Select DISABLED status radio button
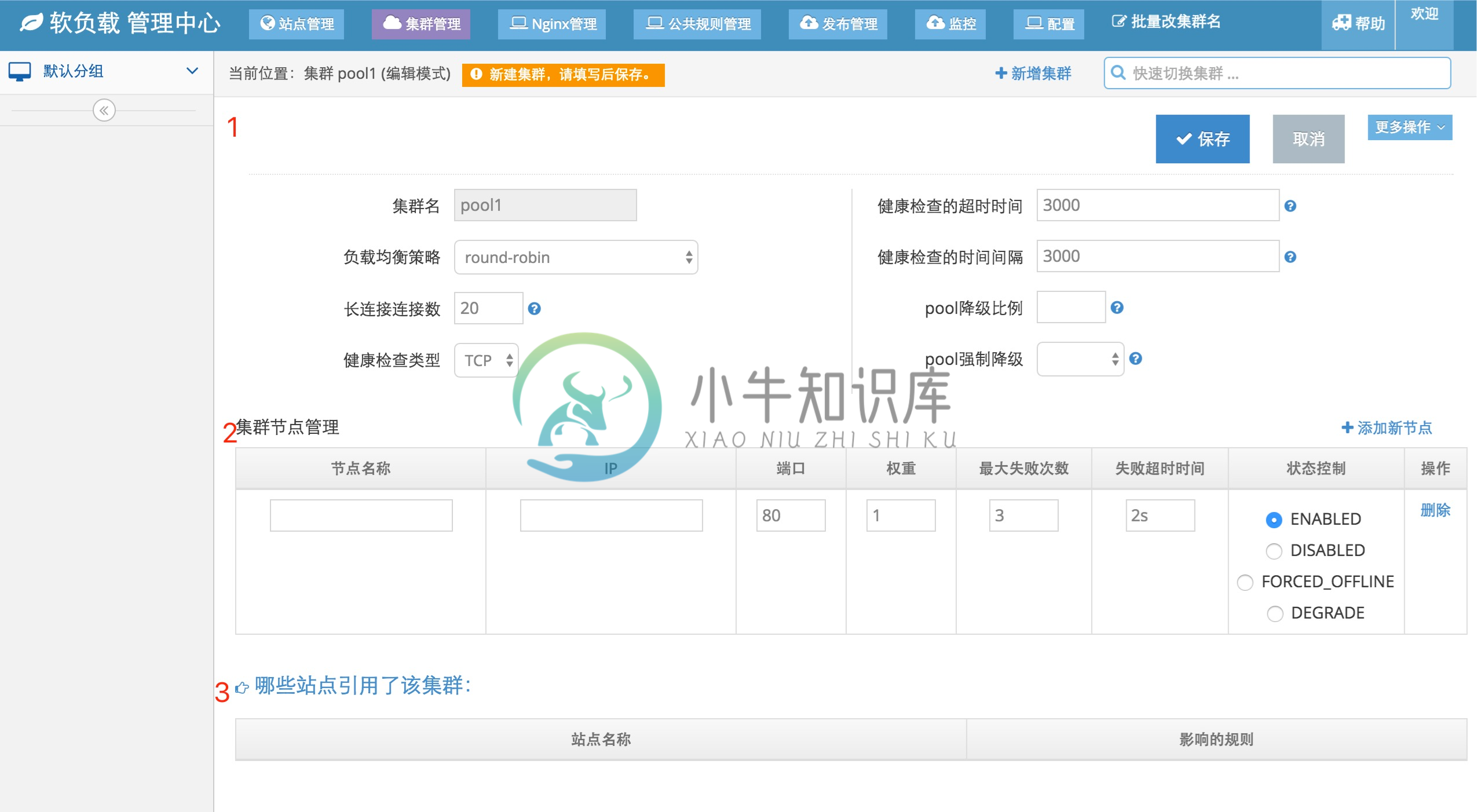 [x=1274, y=551]
